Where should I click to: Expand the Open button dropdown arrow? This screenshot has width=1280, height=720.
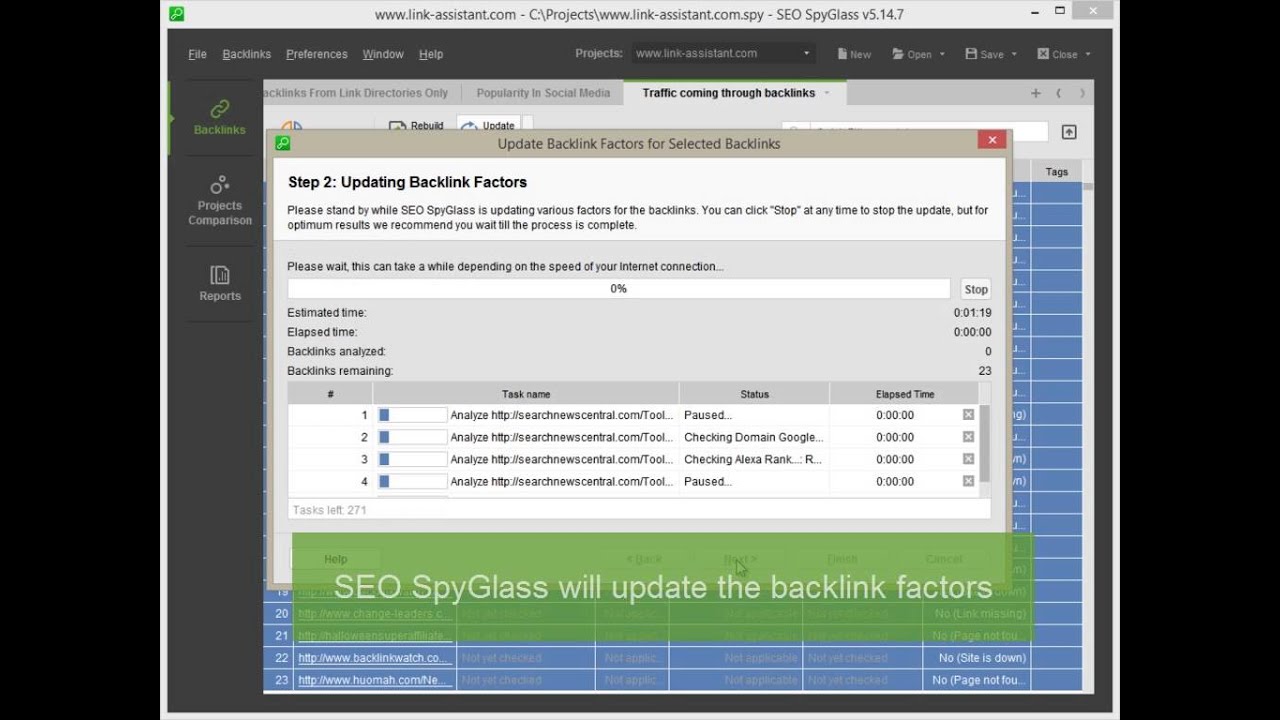click(x=942, y=54)
